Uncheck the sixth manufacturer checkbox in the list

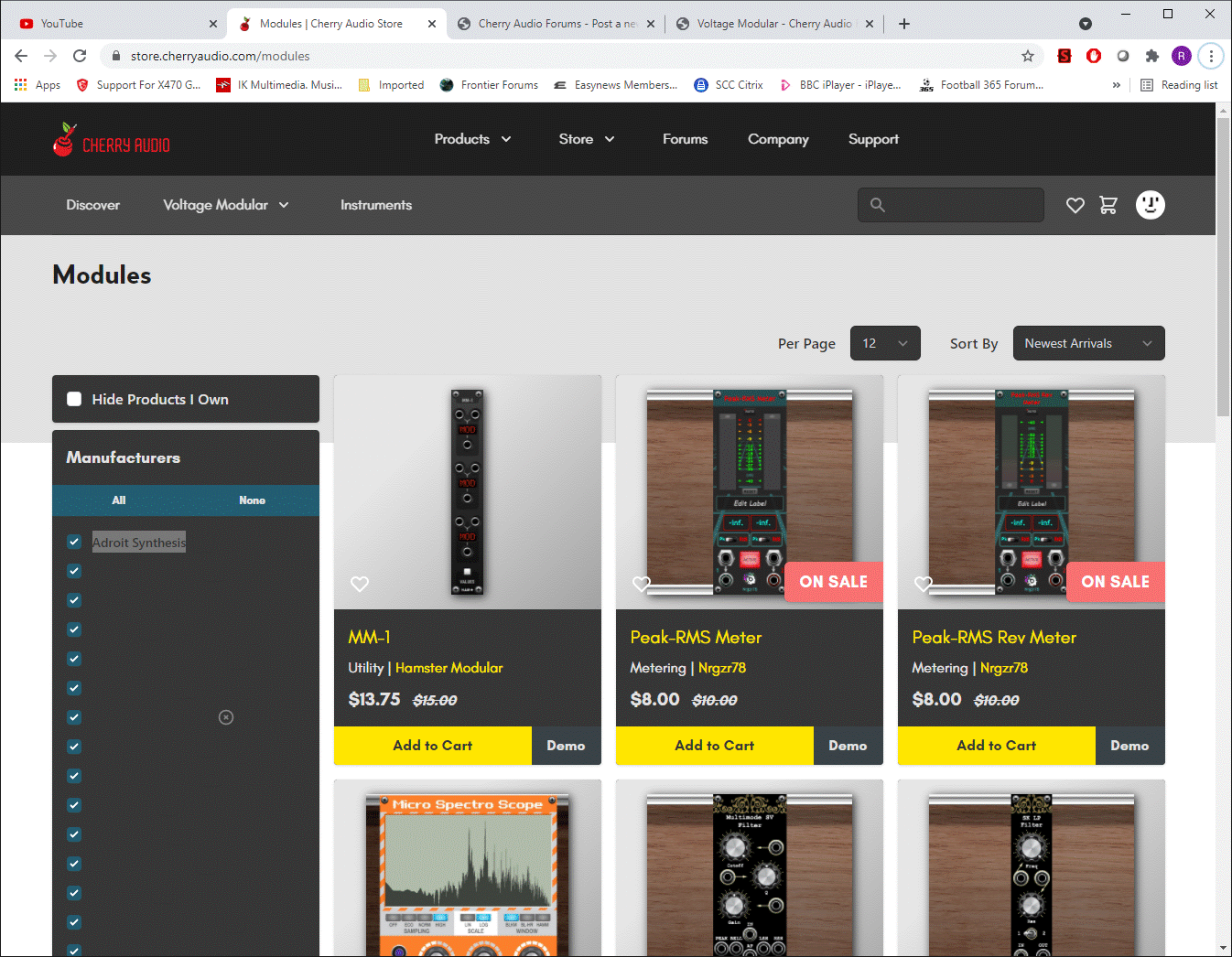(x=74, y=688)
